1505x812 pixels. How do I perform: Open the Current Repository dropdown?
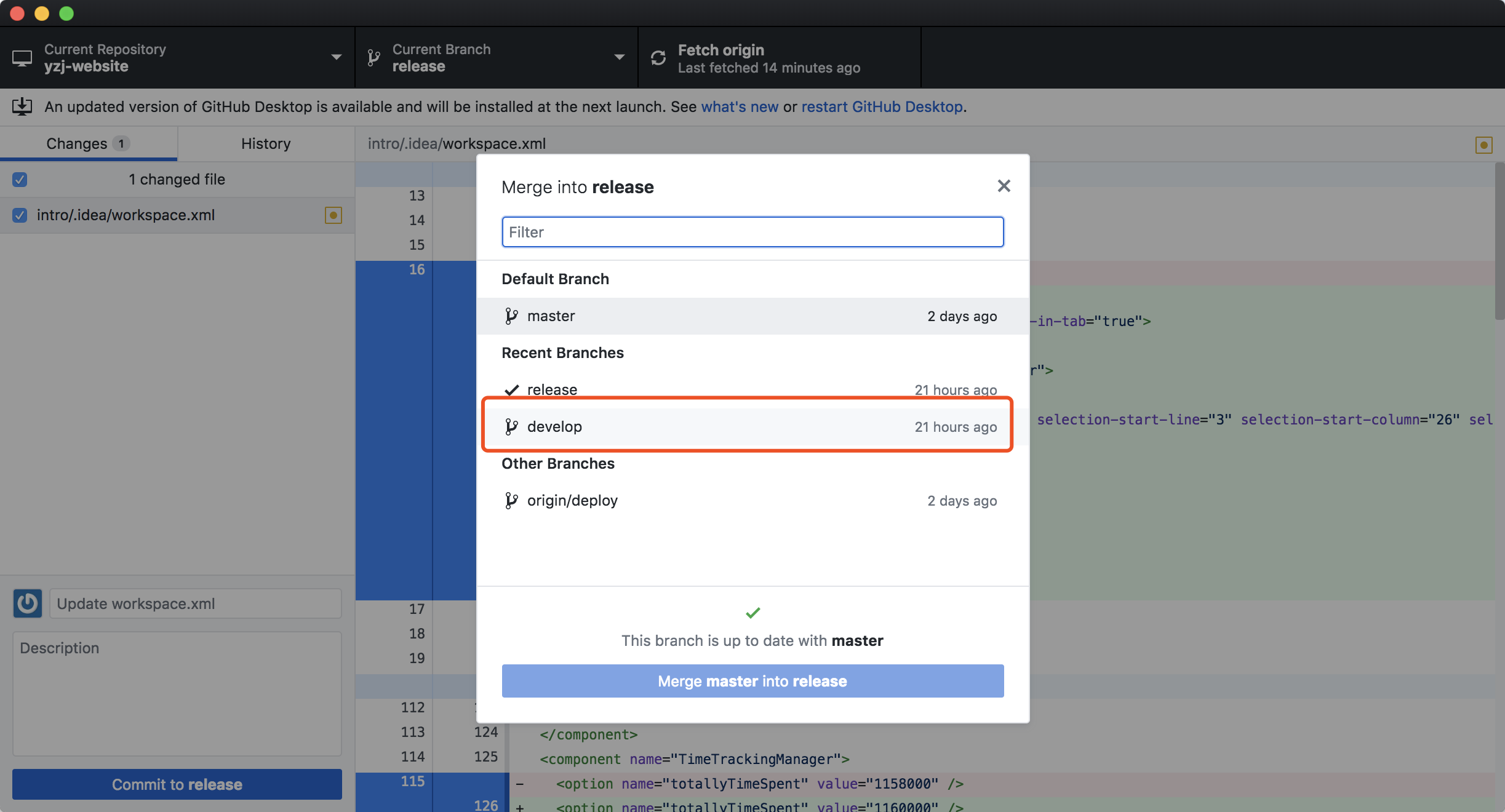pyautogui.click(x=177, y=58)
